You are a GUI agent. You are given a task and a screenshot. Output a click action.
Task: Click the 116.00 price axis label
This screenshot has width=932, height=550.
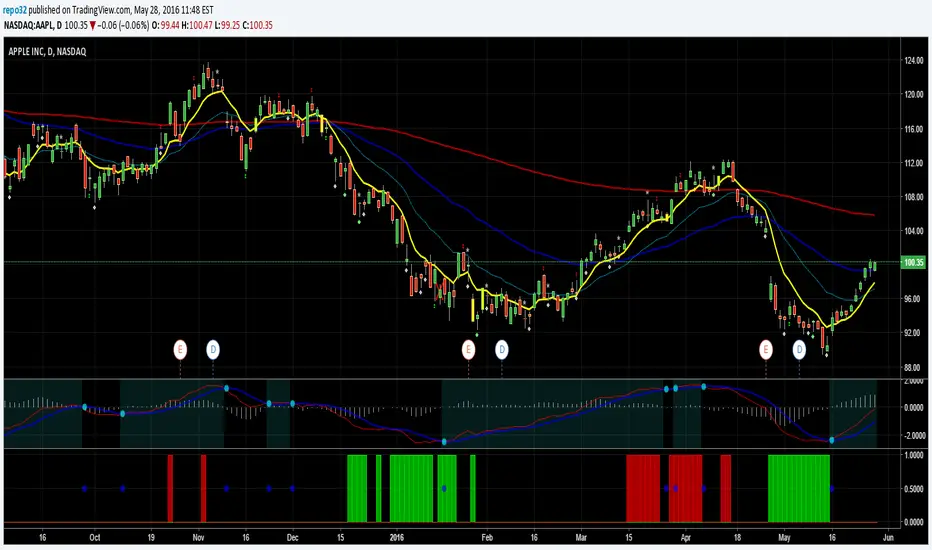[x=914, y=129]
